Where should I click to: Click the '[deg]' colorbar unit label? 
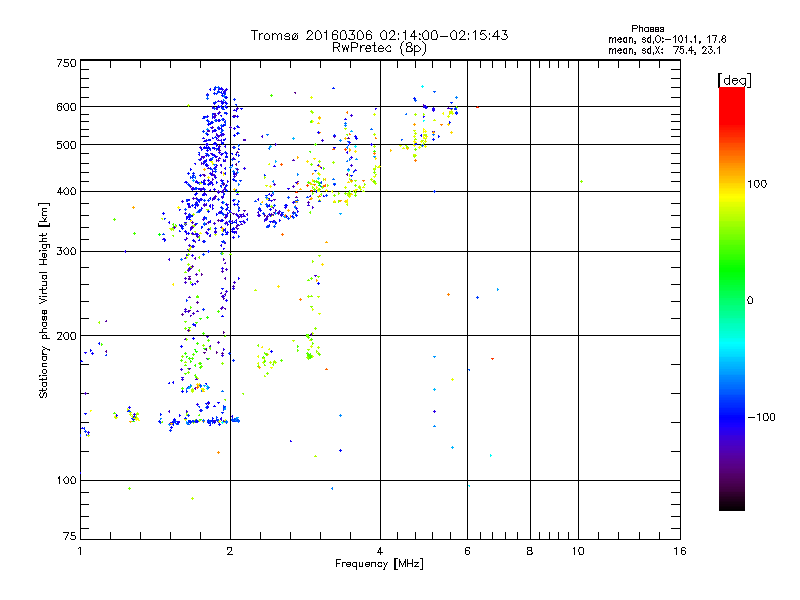734,80
